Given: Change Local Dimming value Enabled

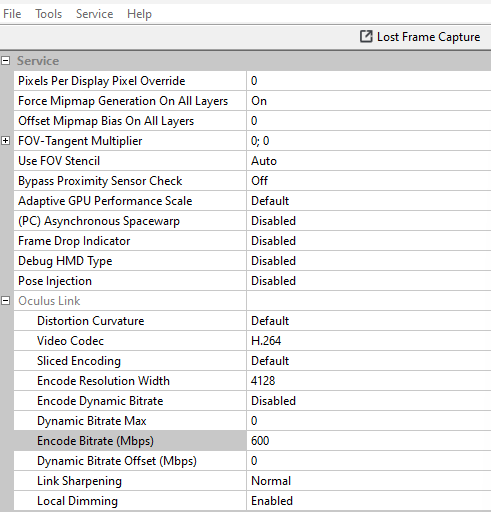Looking at the screenshot, I should pos(369,501).
